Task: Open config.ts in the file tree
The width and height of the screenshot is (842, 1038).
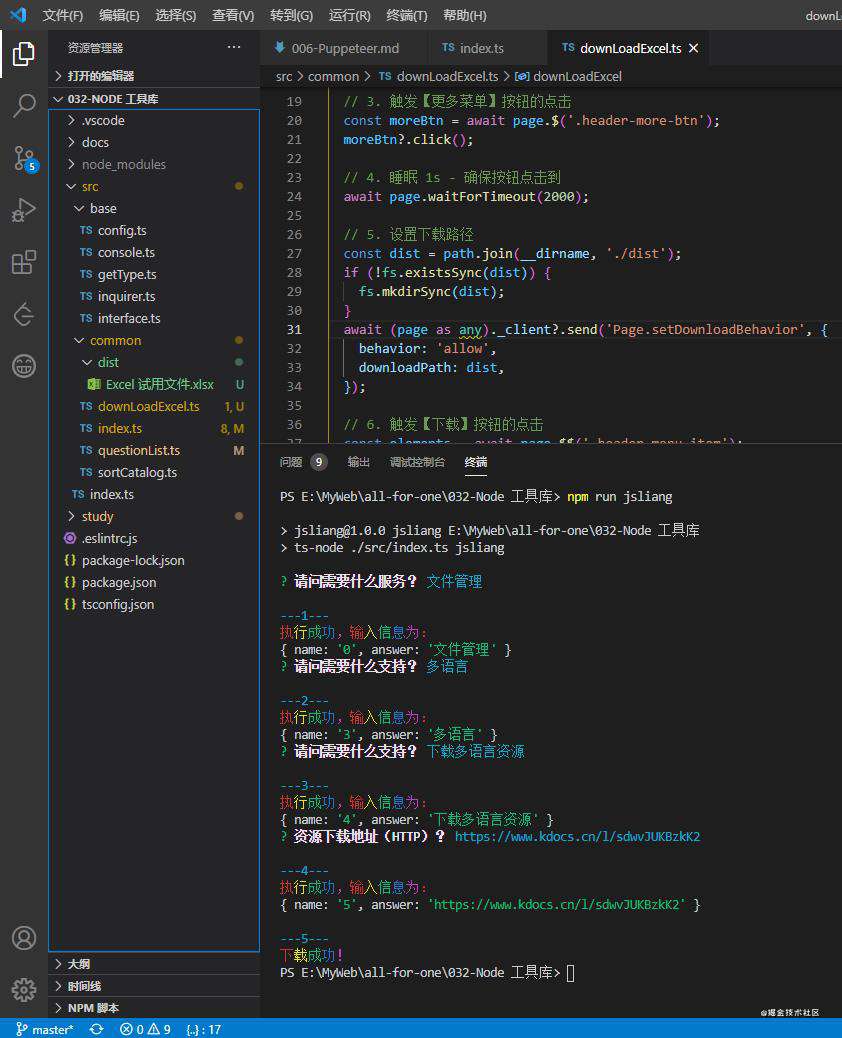Action: click(x=154, y=230)
